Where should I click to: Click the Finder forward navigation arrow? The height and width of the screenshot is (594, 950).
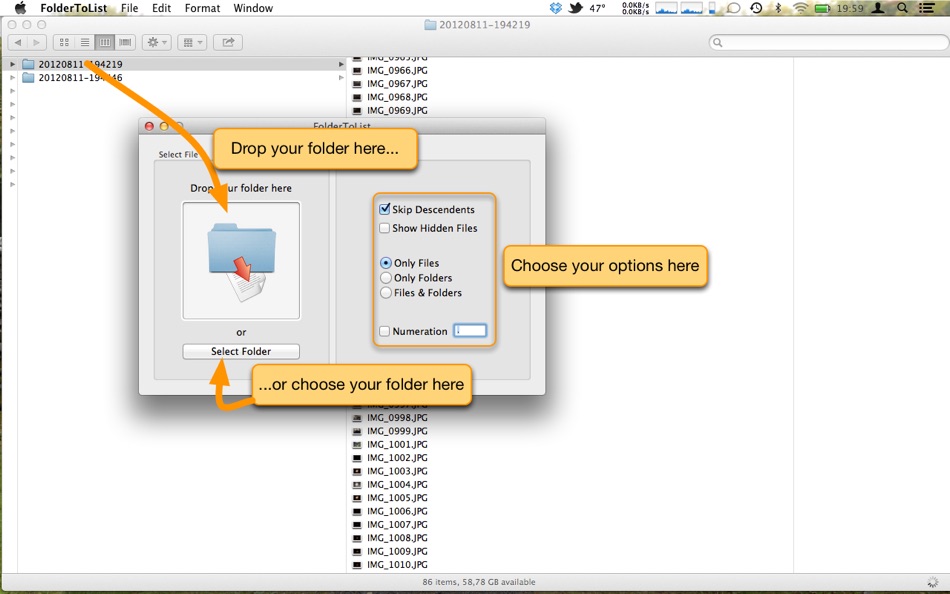[x=37, y=42]
